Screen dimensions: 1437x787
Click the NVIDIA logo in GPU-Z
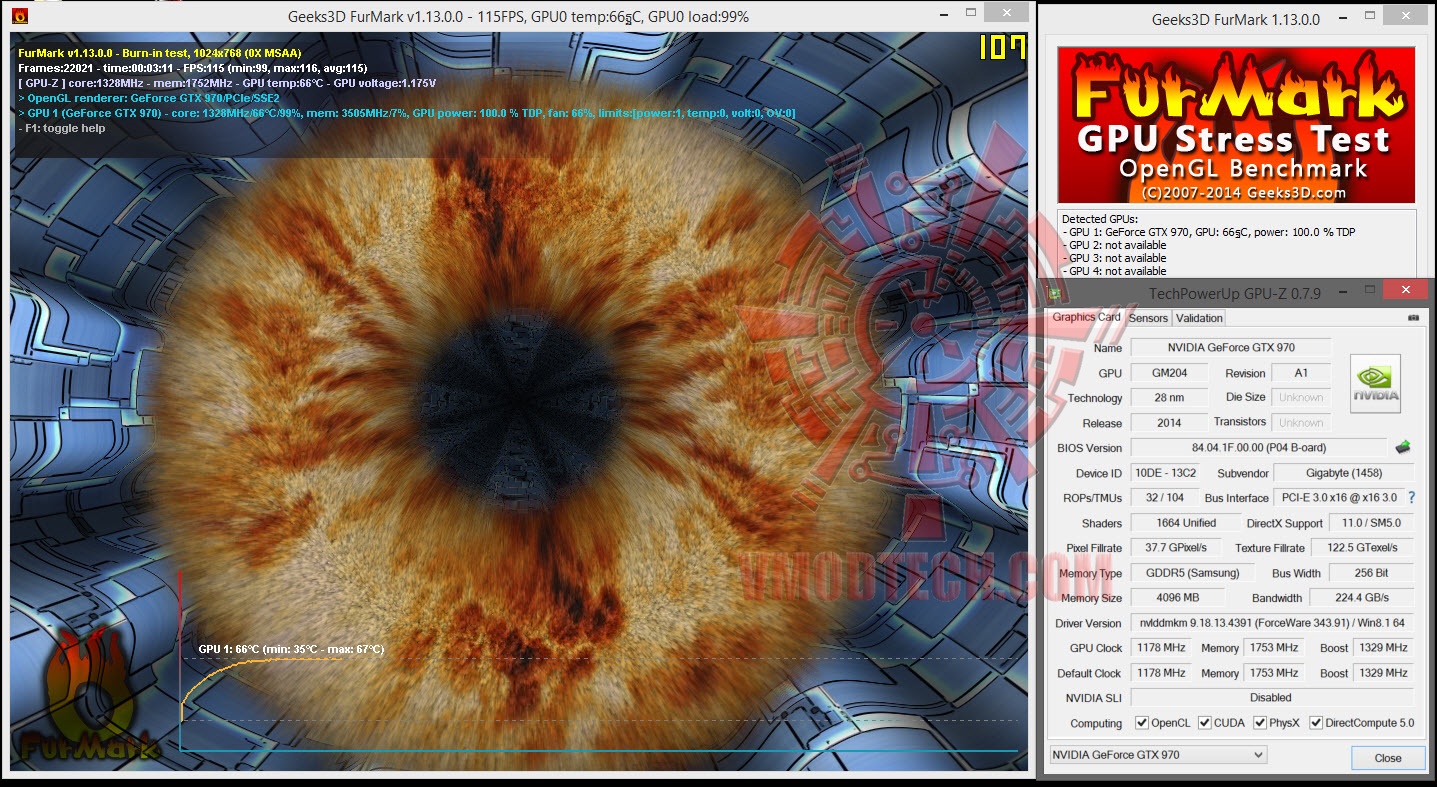point(1375,384)
